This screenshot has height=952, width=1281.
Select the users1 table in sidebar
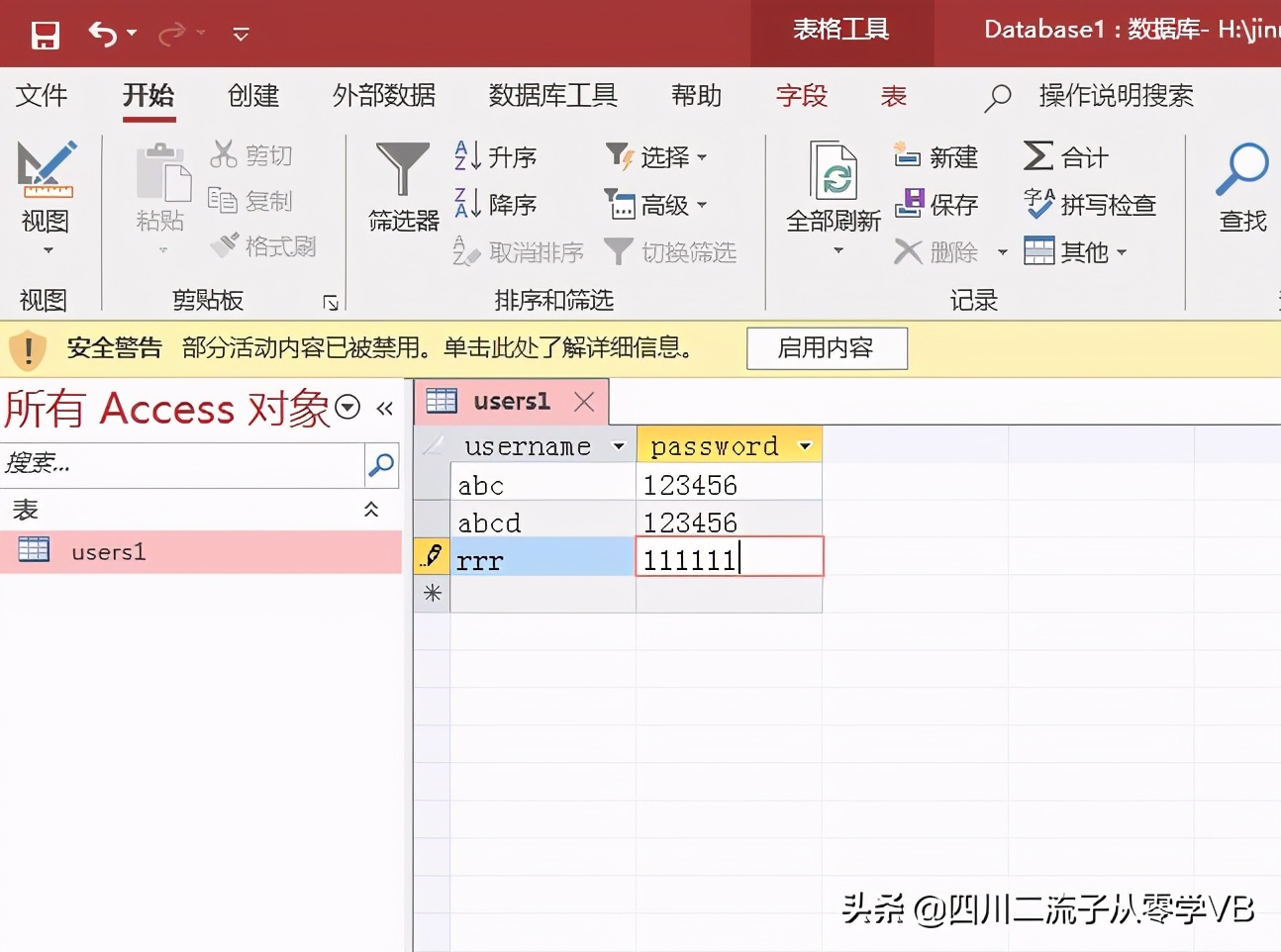109,551
